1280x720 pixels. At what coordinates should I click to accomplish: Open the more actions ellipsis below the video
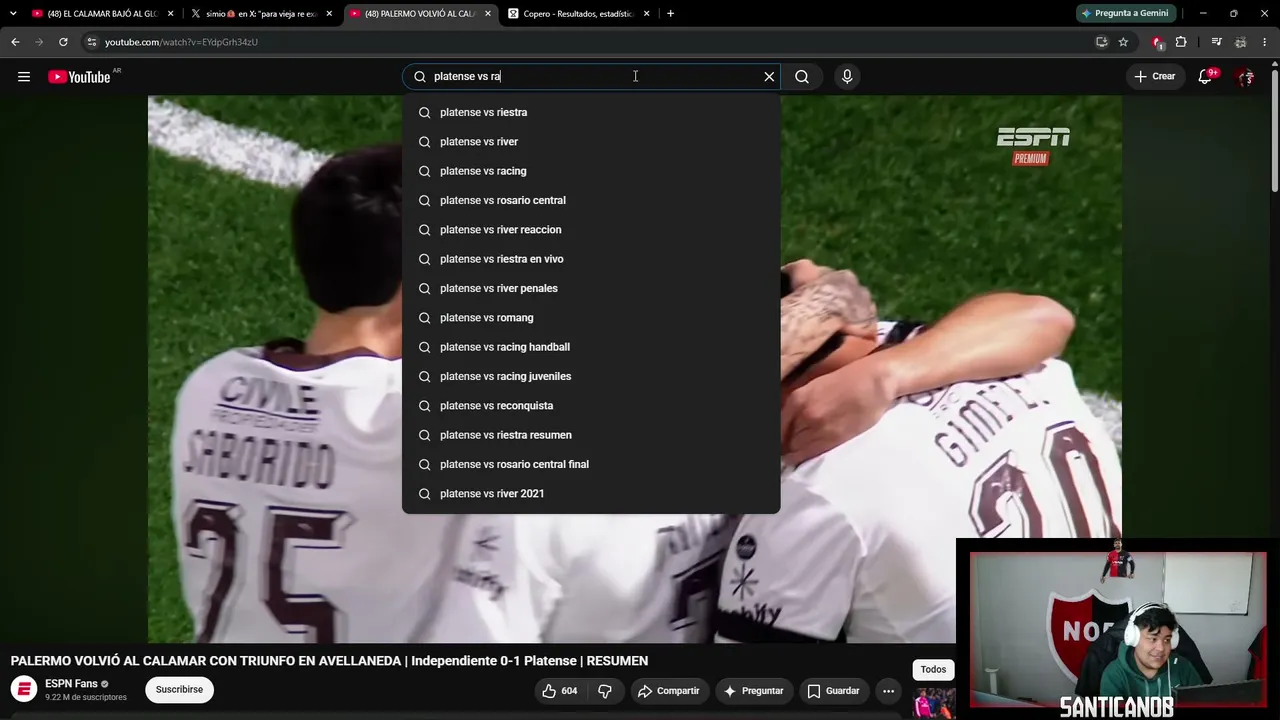click(x=888, y=690)
